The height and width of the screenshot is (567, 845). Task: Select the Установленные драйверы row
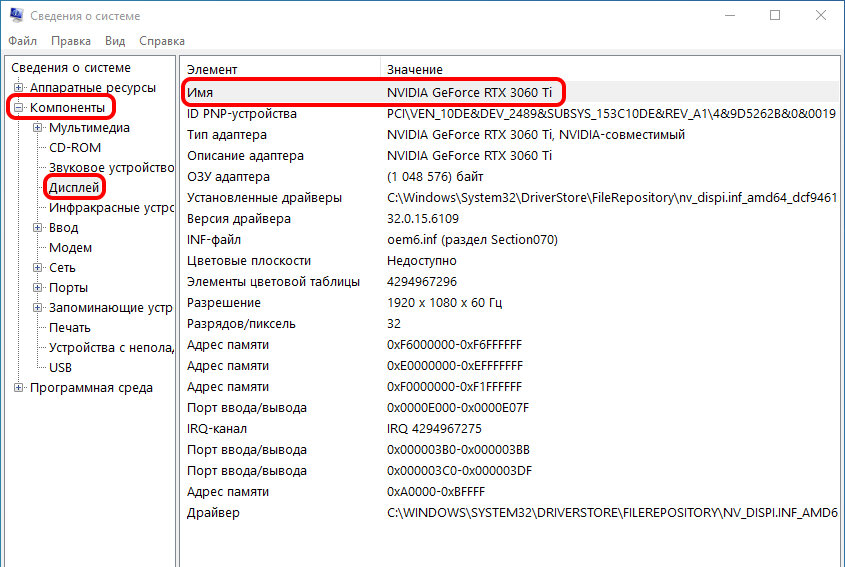[510, 198]
